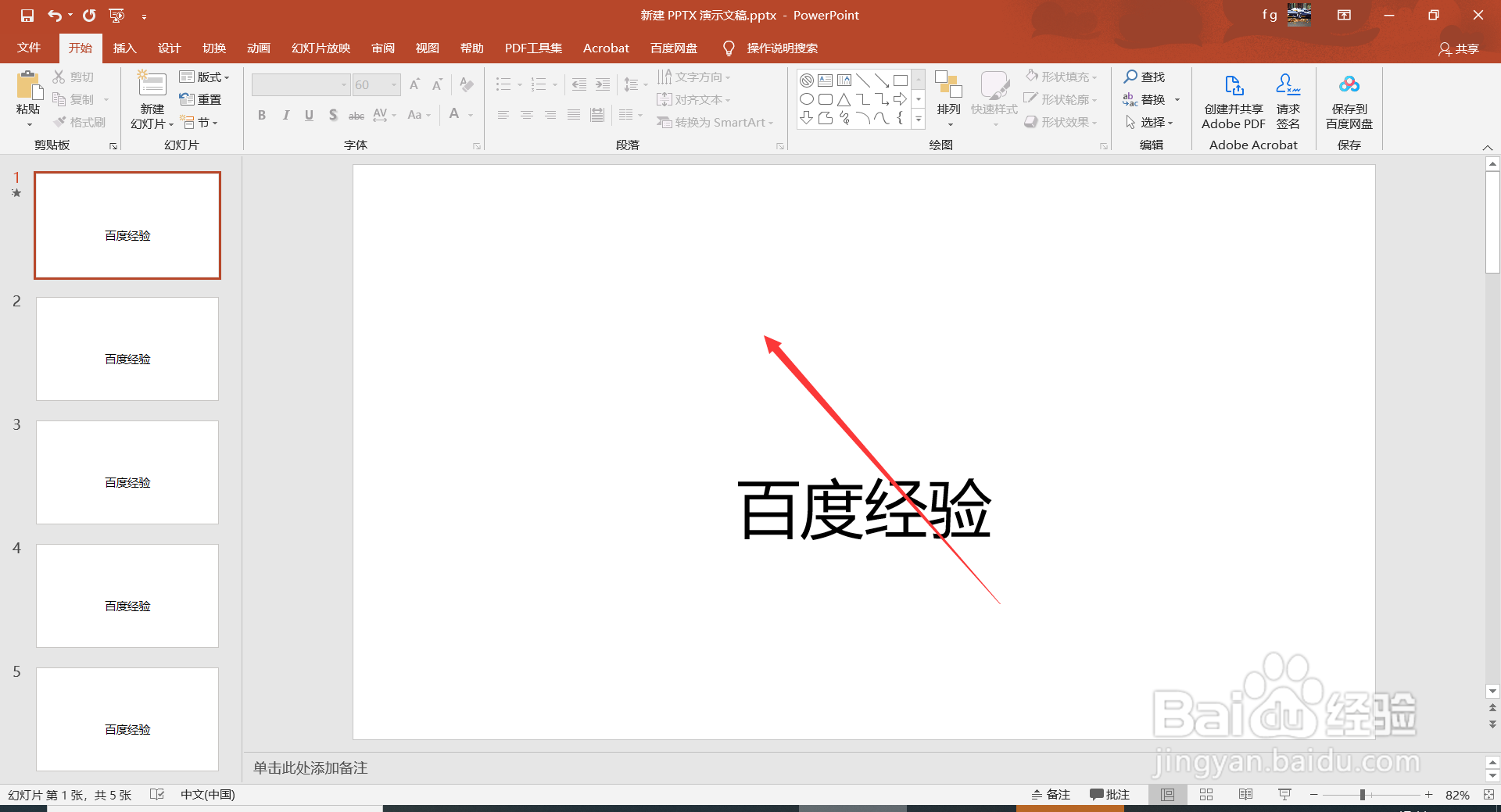
Task: Toggle Bold formatting
Action: 262,116
